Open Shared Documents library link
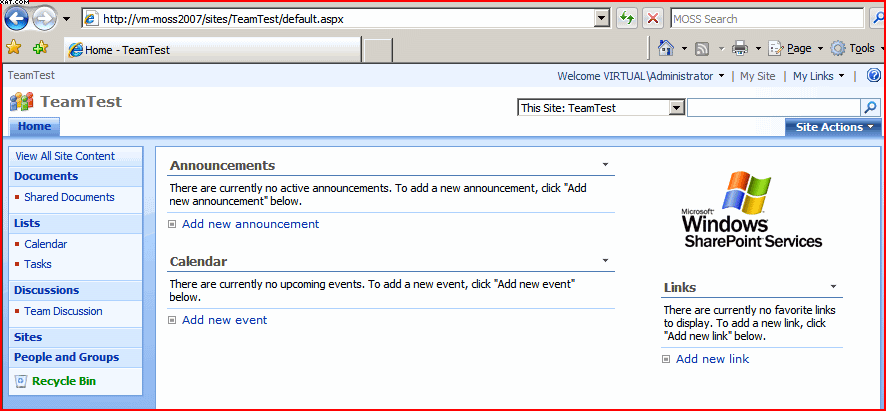 coord(69,197)
